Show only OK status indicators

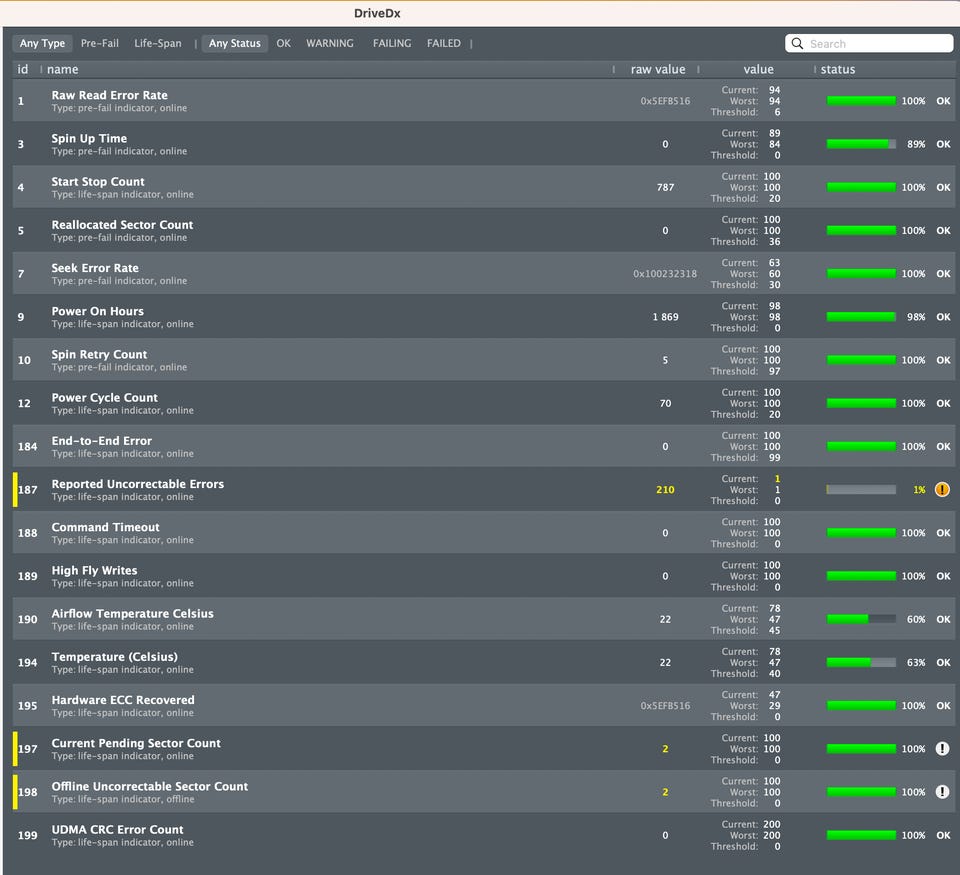click(283, 43)
